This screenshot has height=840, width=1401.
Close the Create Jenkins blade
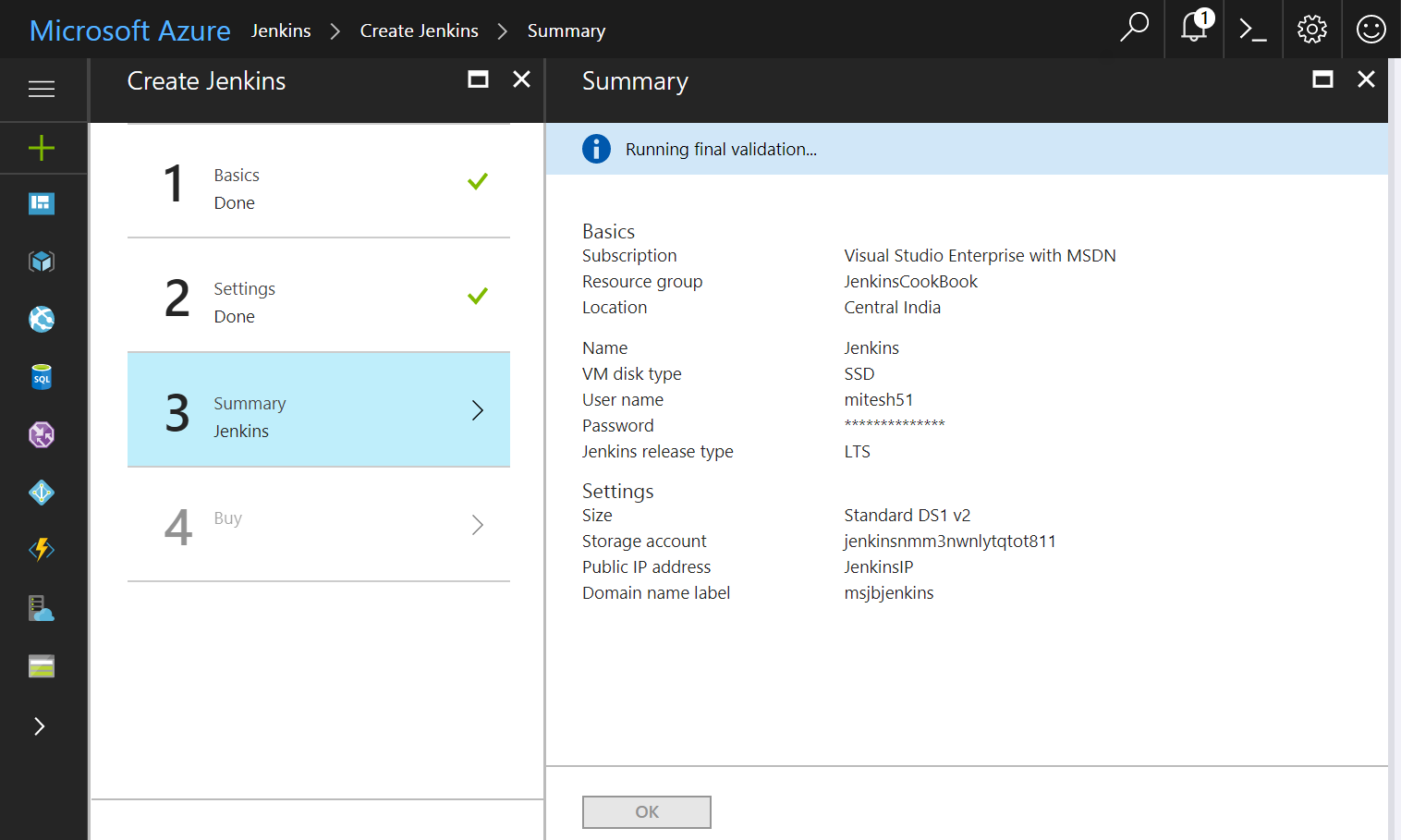[x=521, y=79]
